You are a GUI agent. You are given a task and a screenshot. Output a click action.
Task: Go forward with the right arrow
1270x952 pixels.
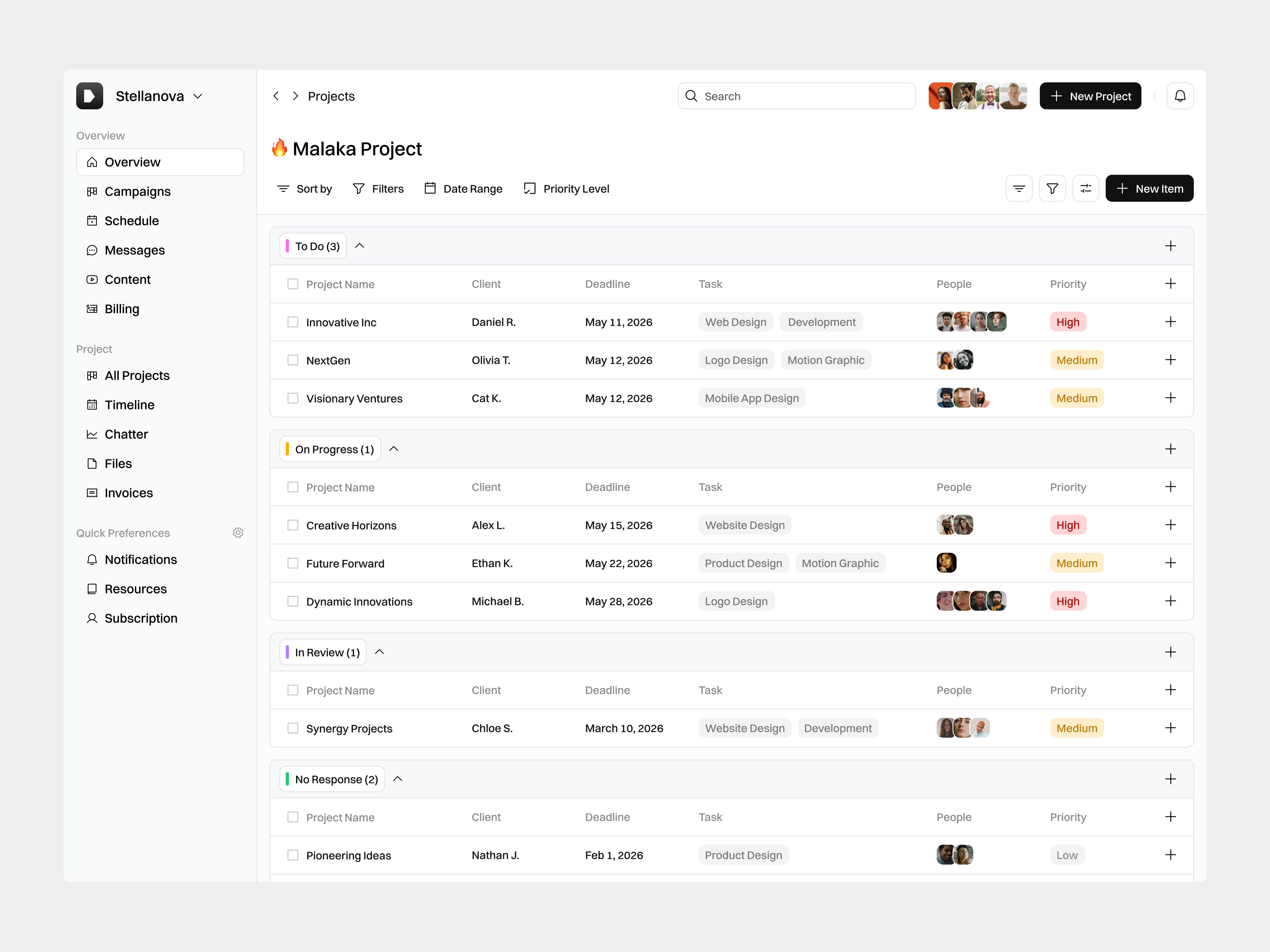[x=295, y=96]
